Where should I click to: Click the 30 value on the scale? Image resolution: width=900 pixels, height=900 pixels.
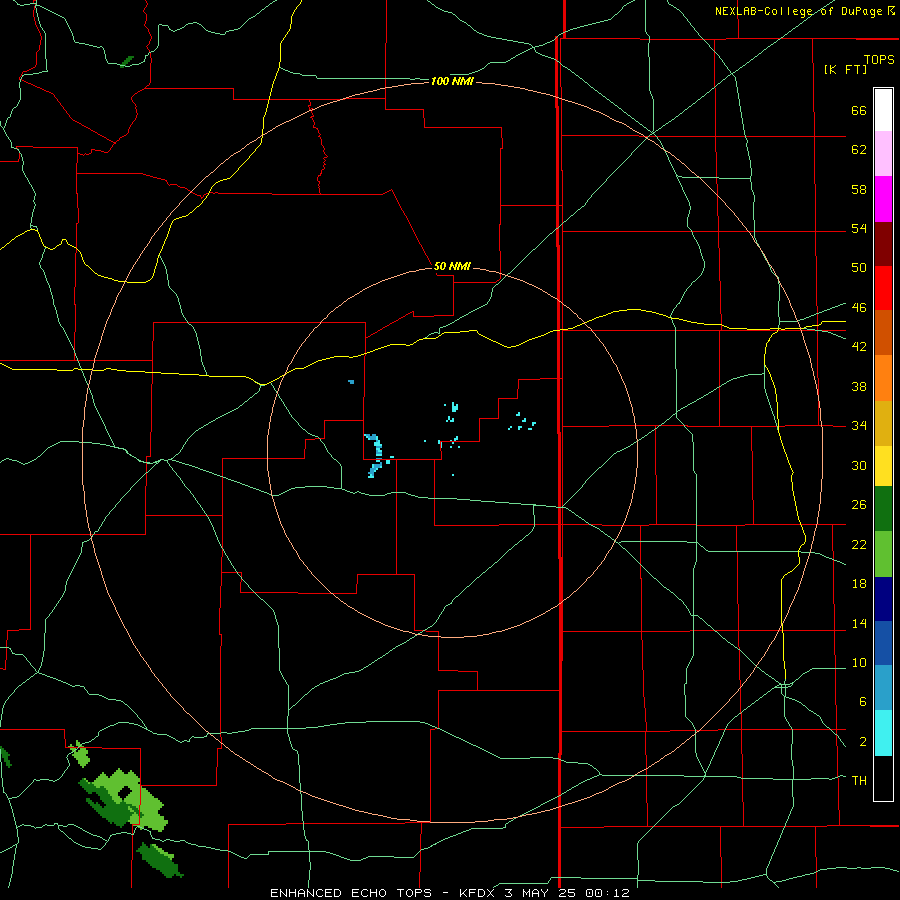click(859, 465)
